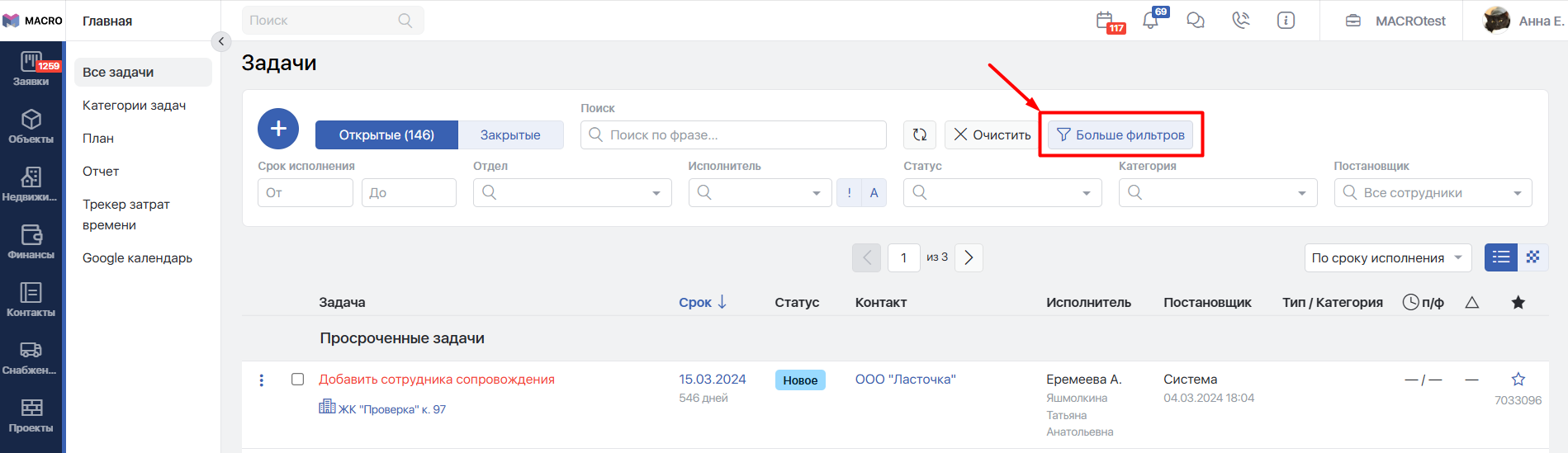Go to the next page of tasks
Viewport: 1568px width, 453px height.
(x=969, y=257)
